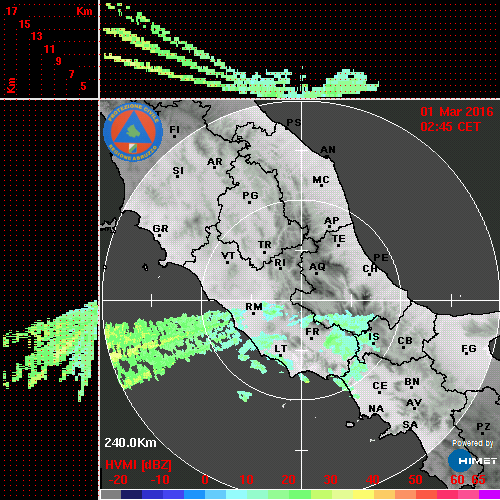Screen dimensions: 500x500
Task: Click the IS city marker
Action: tap(373, 338)
